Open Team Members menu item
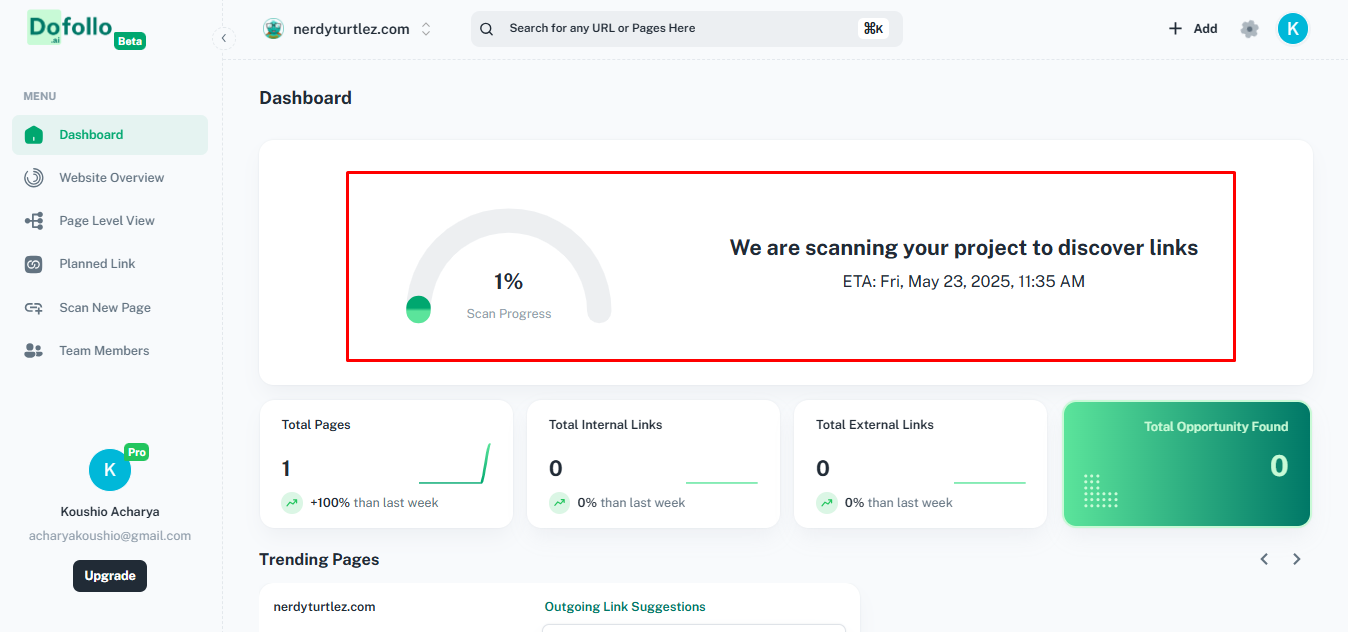The width and height of the screenshot is (1348, 632). (110, 351)
